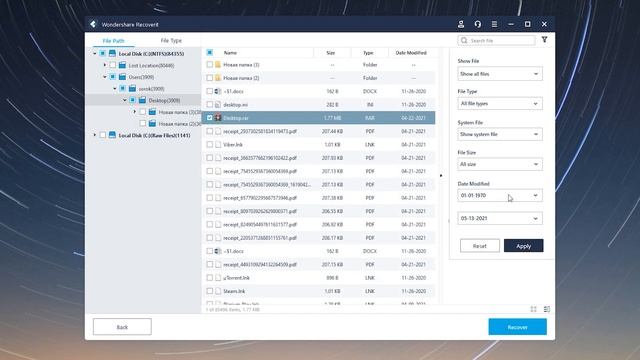Open the hamburger menu icon
Viewport: 640px width, 360px height.
point(494,24)
